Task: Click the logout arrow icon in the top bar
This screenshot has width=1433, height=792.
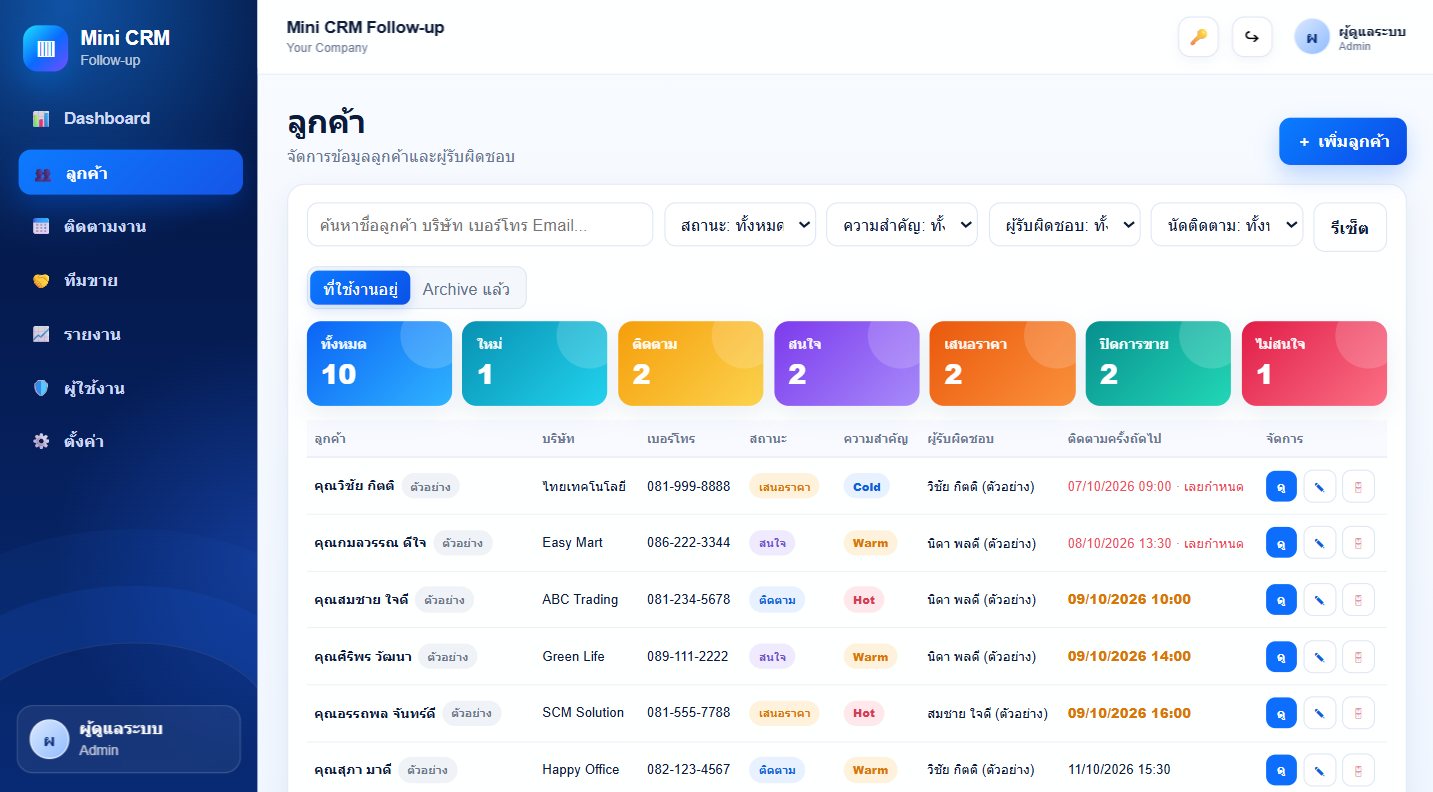Action: 1251,37
